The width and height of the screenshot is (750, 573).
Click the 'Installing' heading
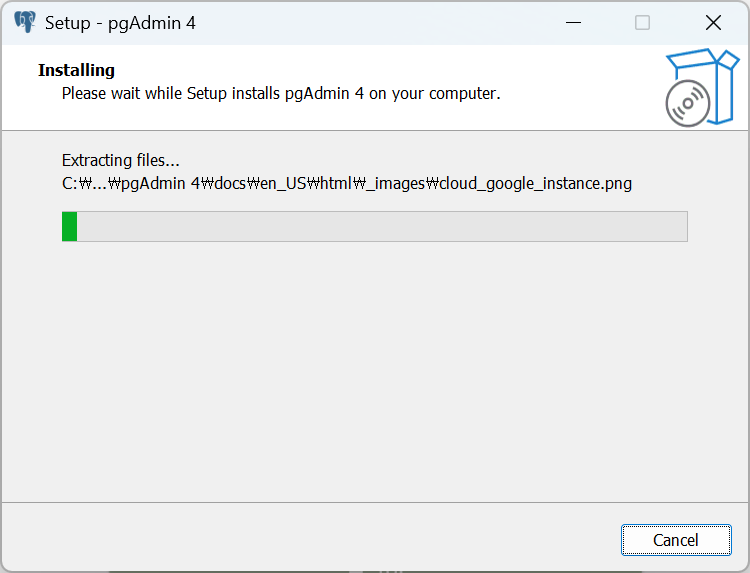pos(76,70)
